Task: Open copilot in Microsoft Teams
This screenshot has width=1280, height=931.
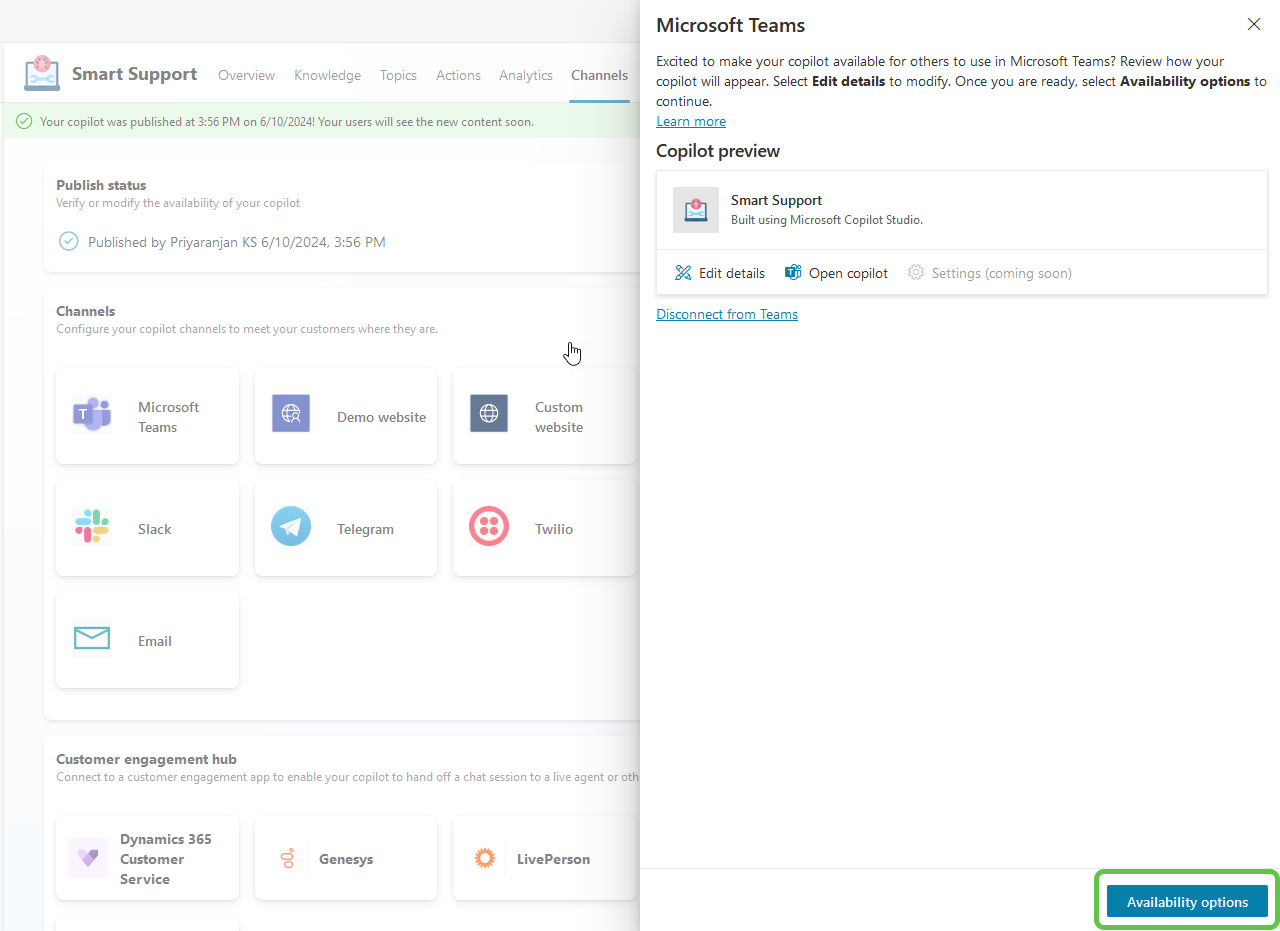Action: point(836,272)
